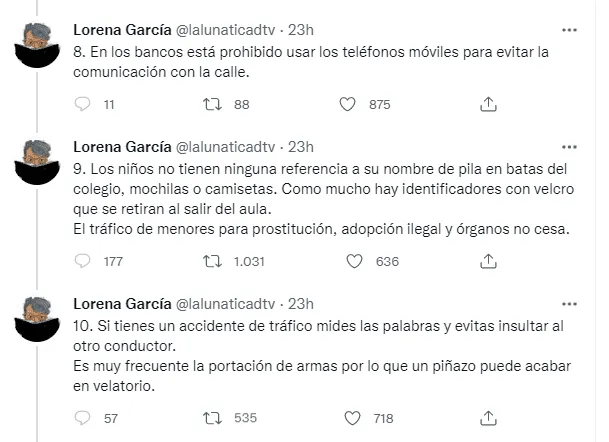The height and width of the screenshot is (442, 609).
Task: Reply to tweet 10 about traffic accidents
Action: point(83,419)
